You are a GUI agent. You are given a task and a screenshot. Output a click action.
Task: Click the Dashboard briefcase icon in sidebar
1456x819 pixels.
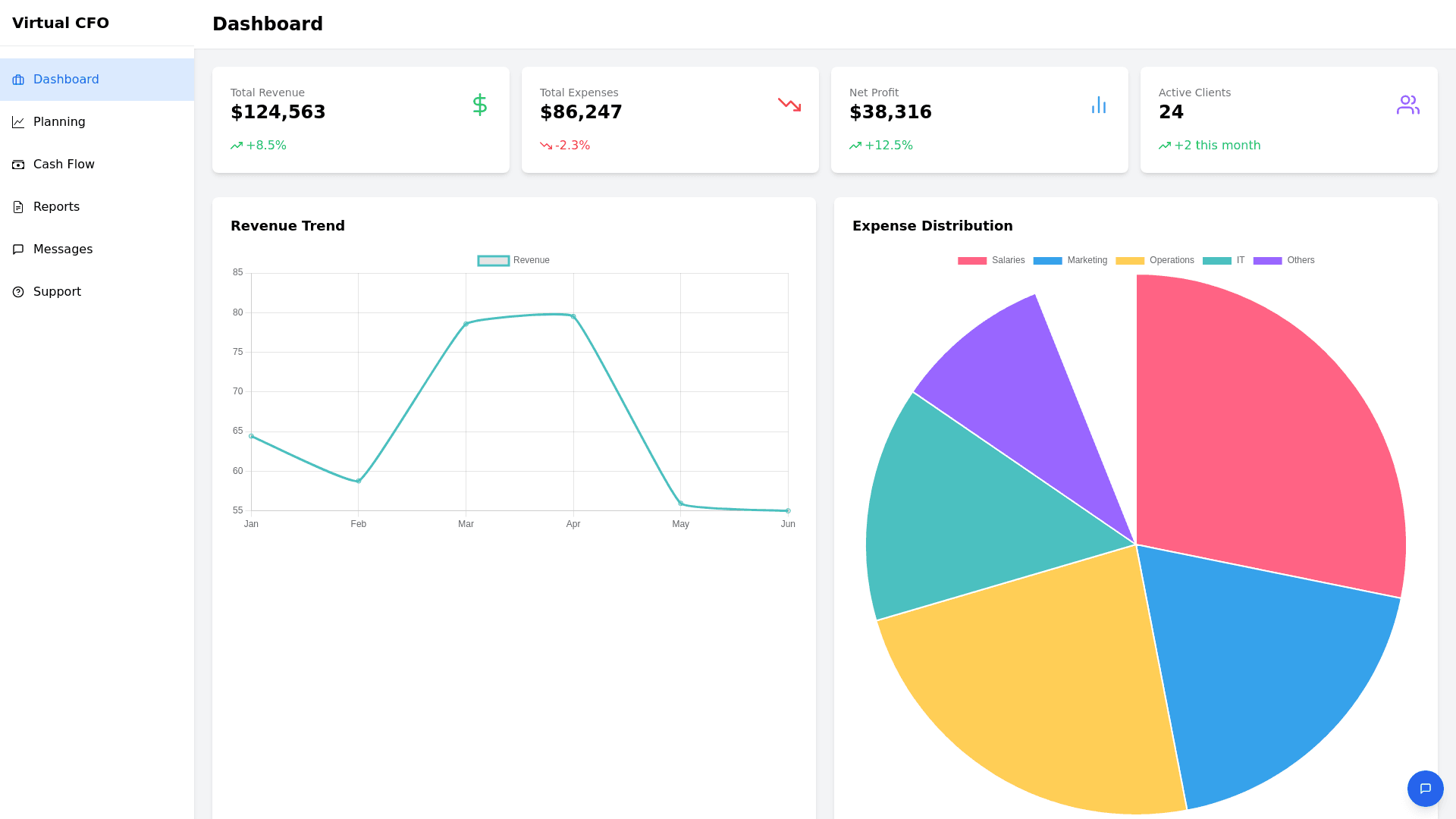click(18, 80)
